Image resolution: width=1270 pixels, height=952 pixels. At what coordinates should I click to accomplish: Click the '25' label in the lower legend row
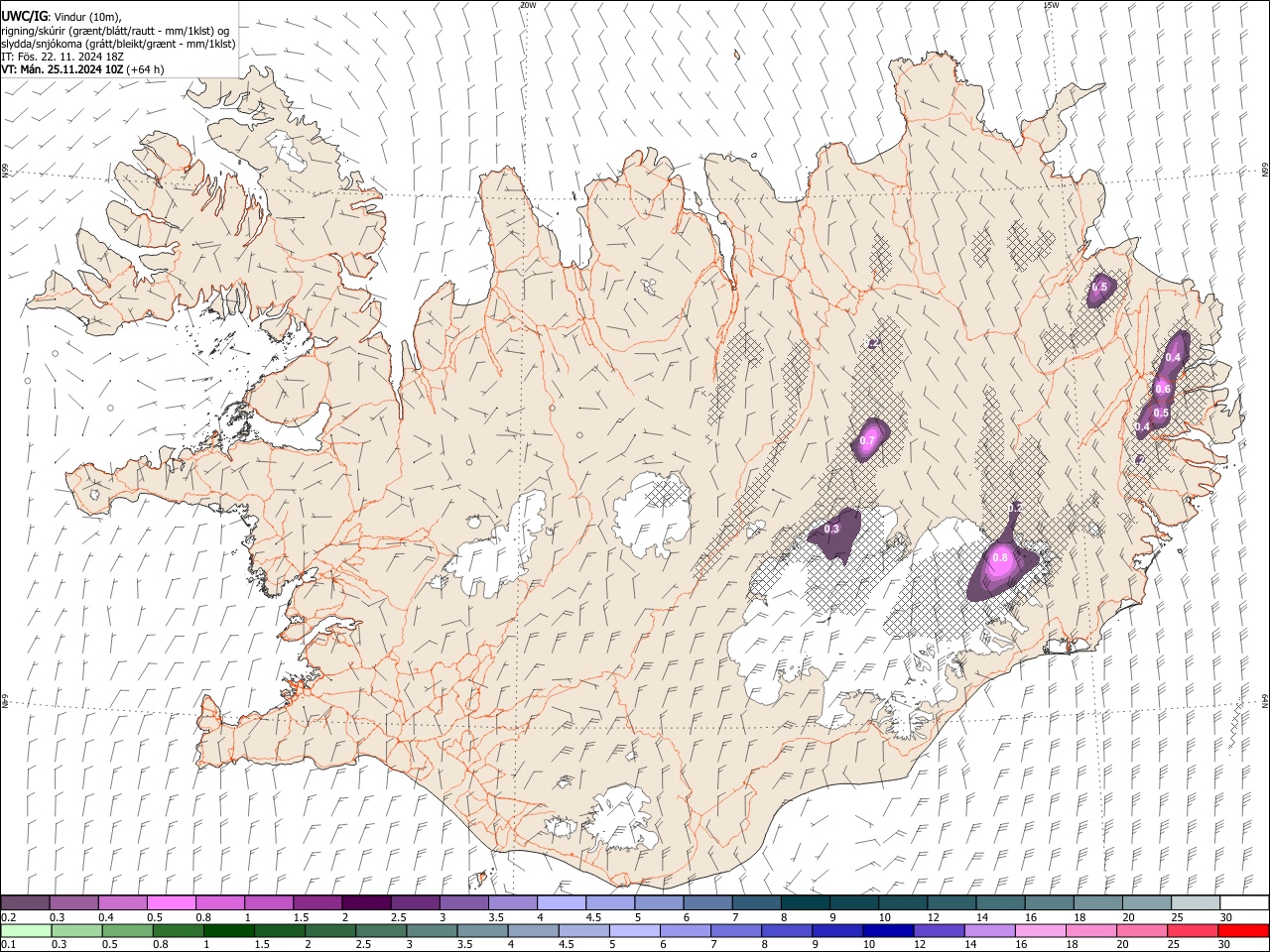tap(1173, 945)
